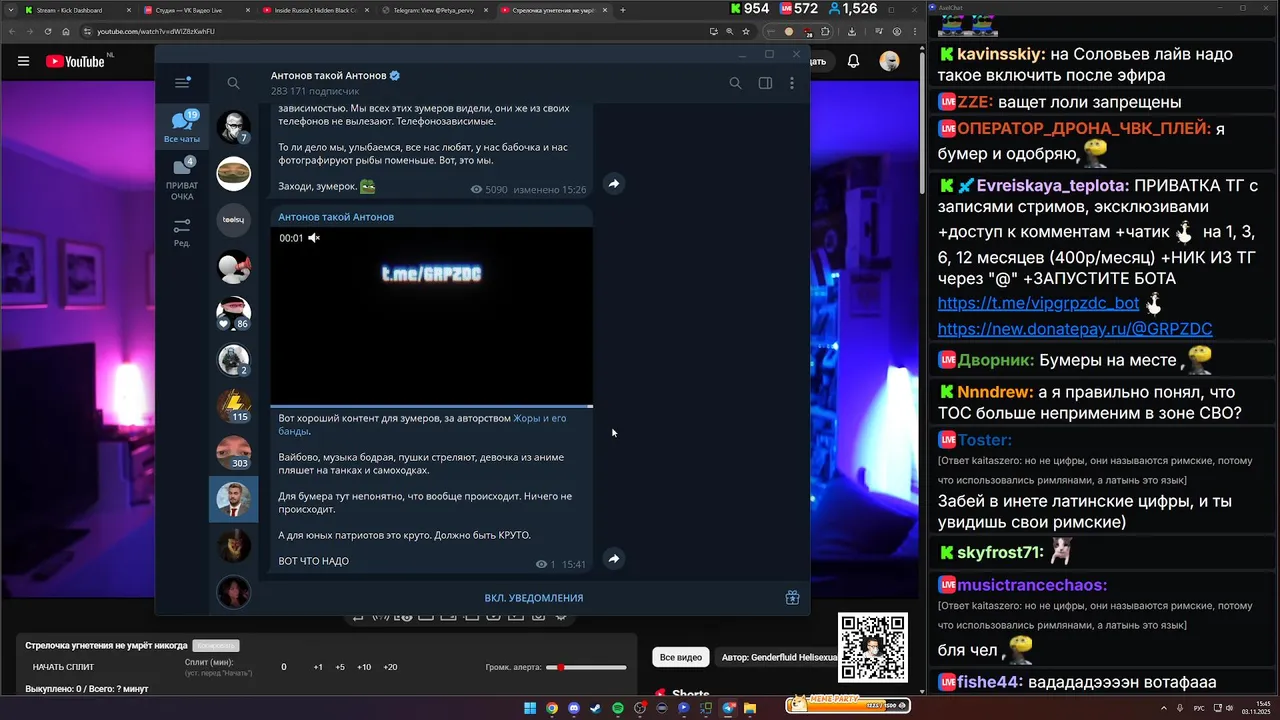
Task: Reload the YouTube page
Action: tap(48, 31)
